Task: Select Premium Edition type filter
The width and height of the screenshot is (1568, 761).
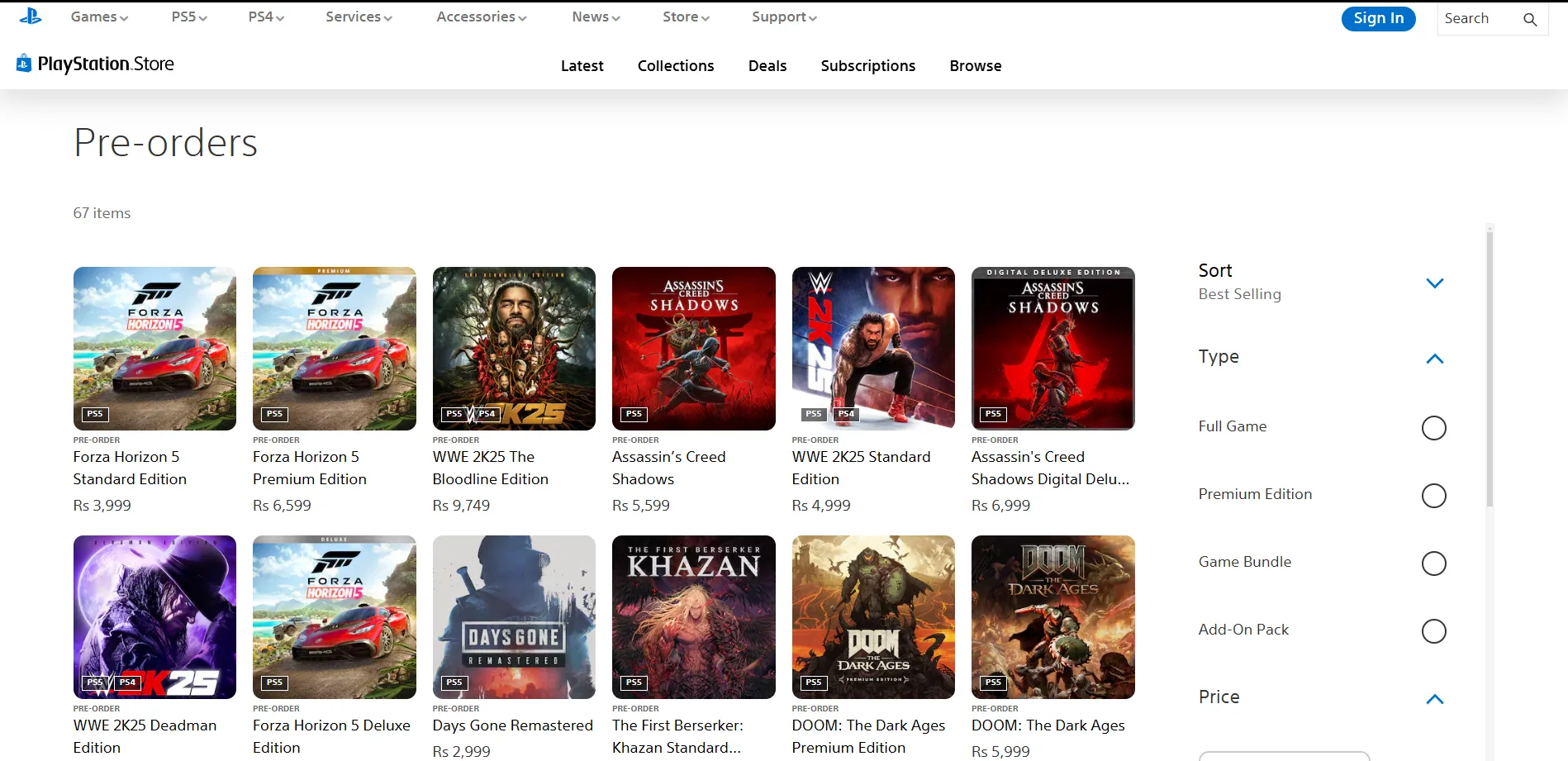Action: (1433, 496)
